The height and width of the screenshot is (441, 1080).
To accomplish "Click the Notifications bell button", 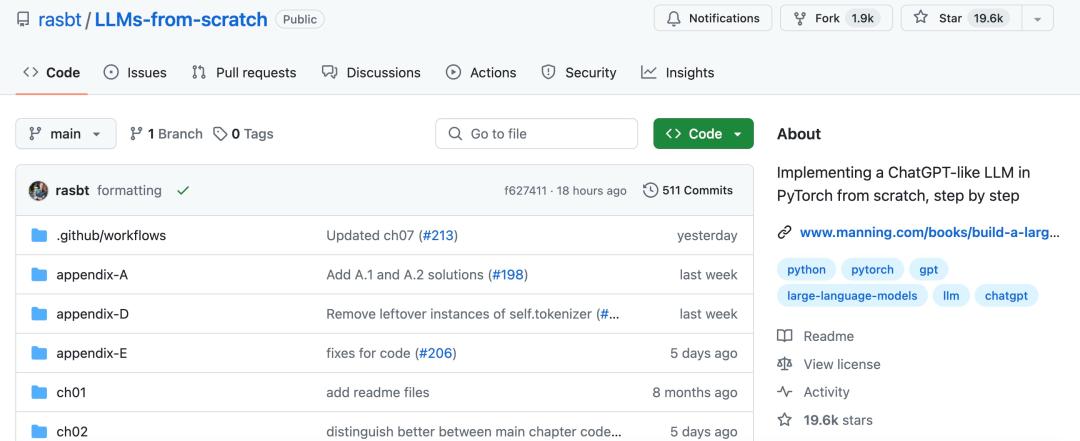I will (x=713, y=18).
